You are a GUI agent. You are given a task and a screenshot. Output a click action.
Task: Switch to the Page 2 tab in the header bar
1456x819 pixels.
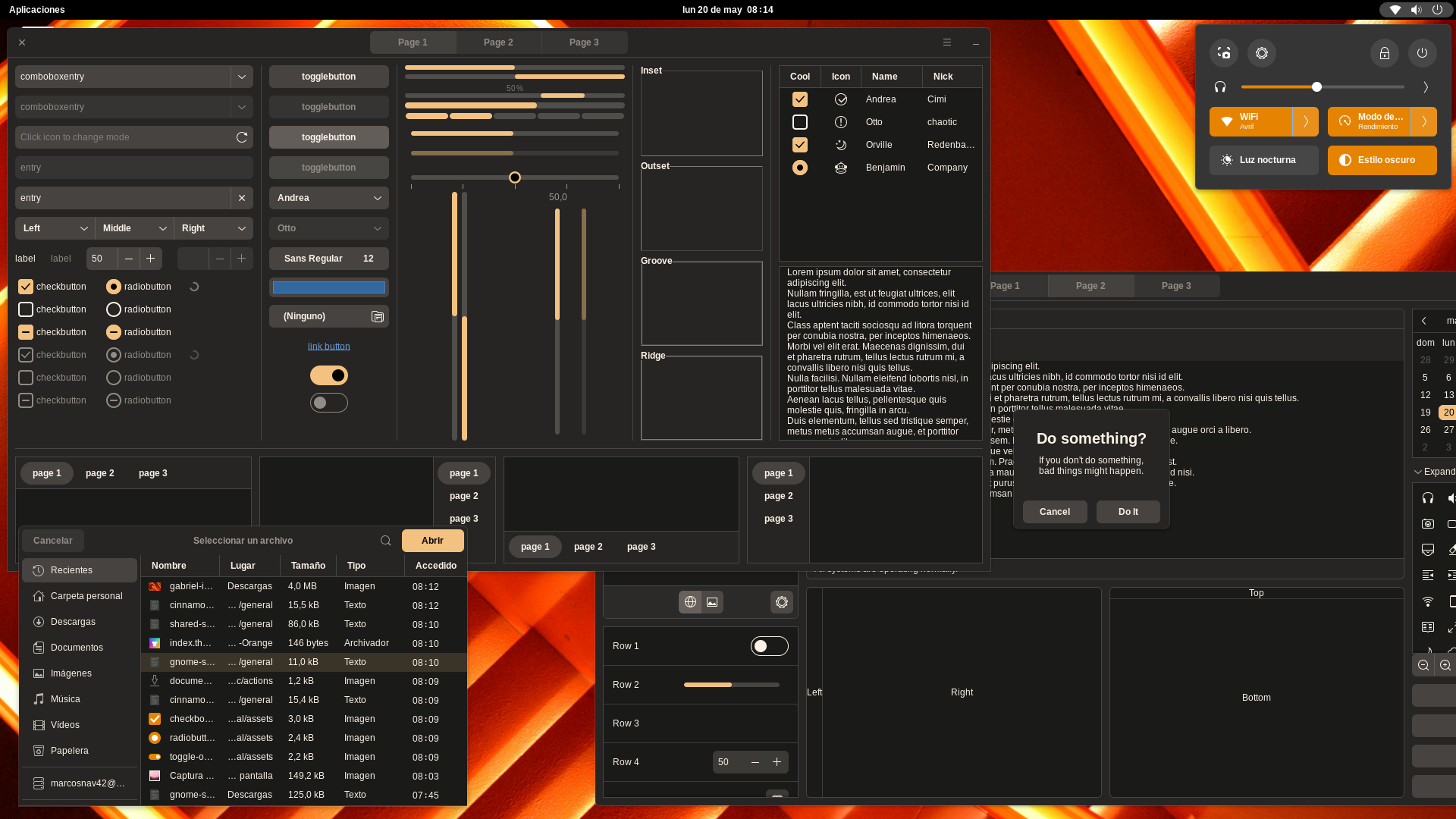tap(498, 42)
